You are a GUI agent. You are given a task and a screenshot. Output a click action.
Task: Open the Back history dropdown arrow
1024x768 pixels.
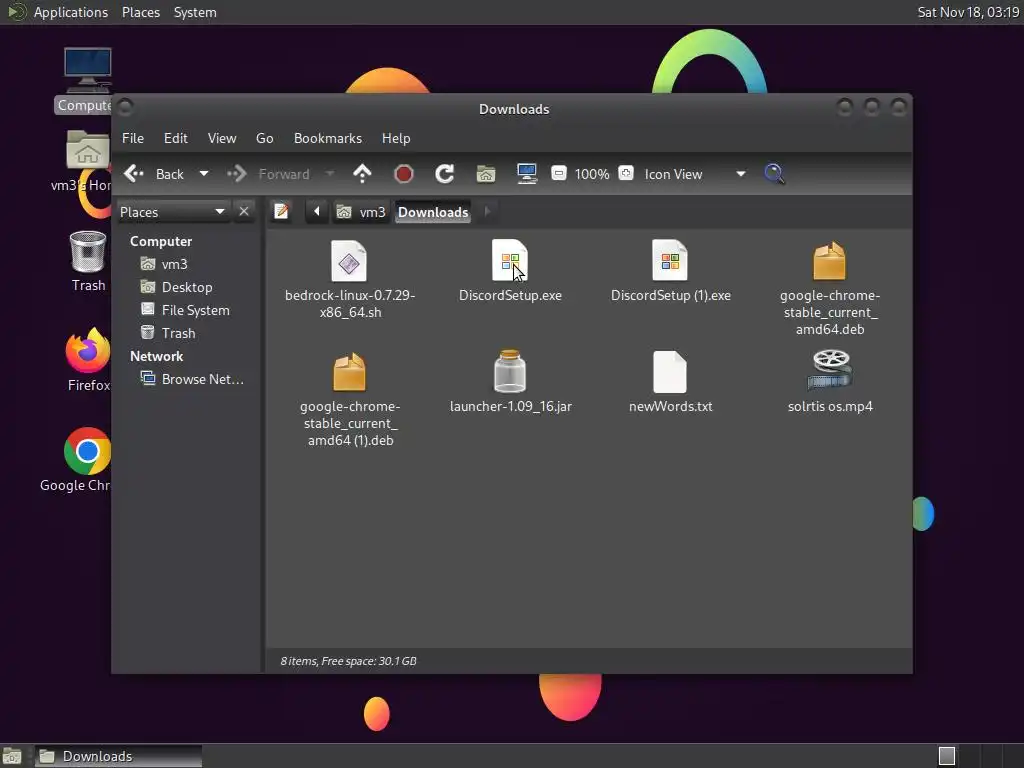pyautogui.click(x=204, y=174)
